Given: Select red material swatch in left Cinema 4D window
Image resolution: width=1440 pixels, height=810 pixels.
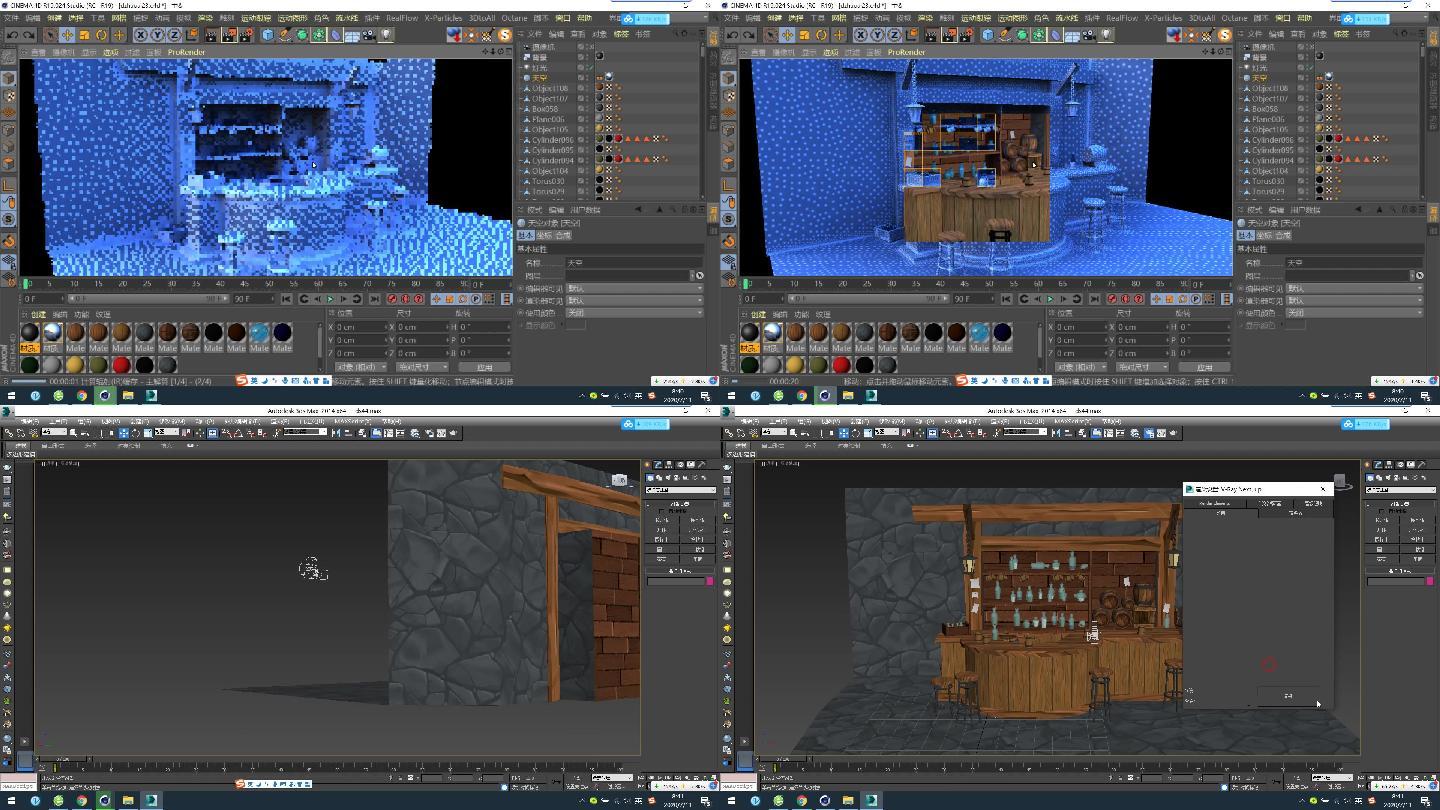Looking at the screenshot, I should [x=121, y=365].
